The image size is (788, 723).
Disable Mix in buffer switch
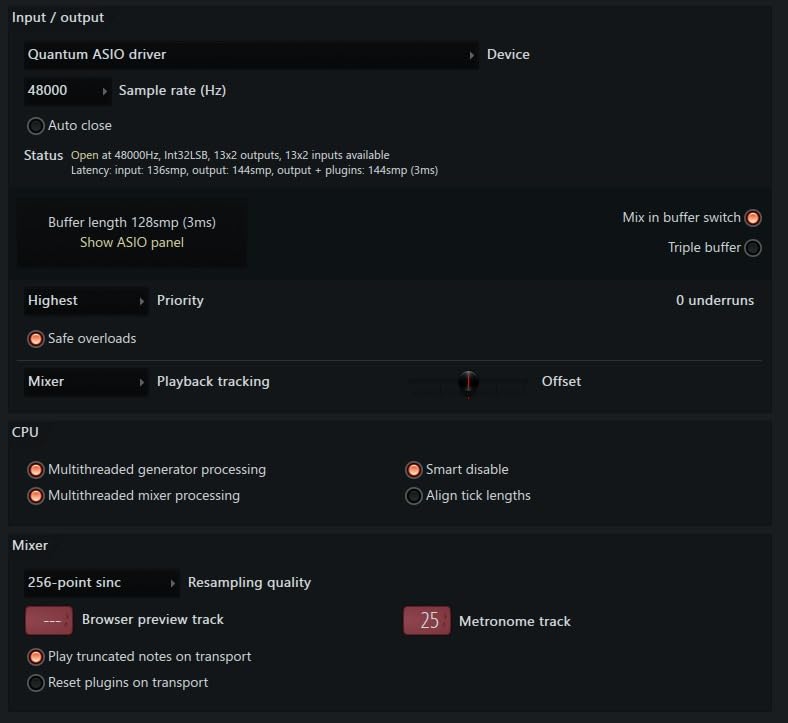point(753,218)
